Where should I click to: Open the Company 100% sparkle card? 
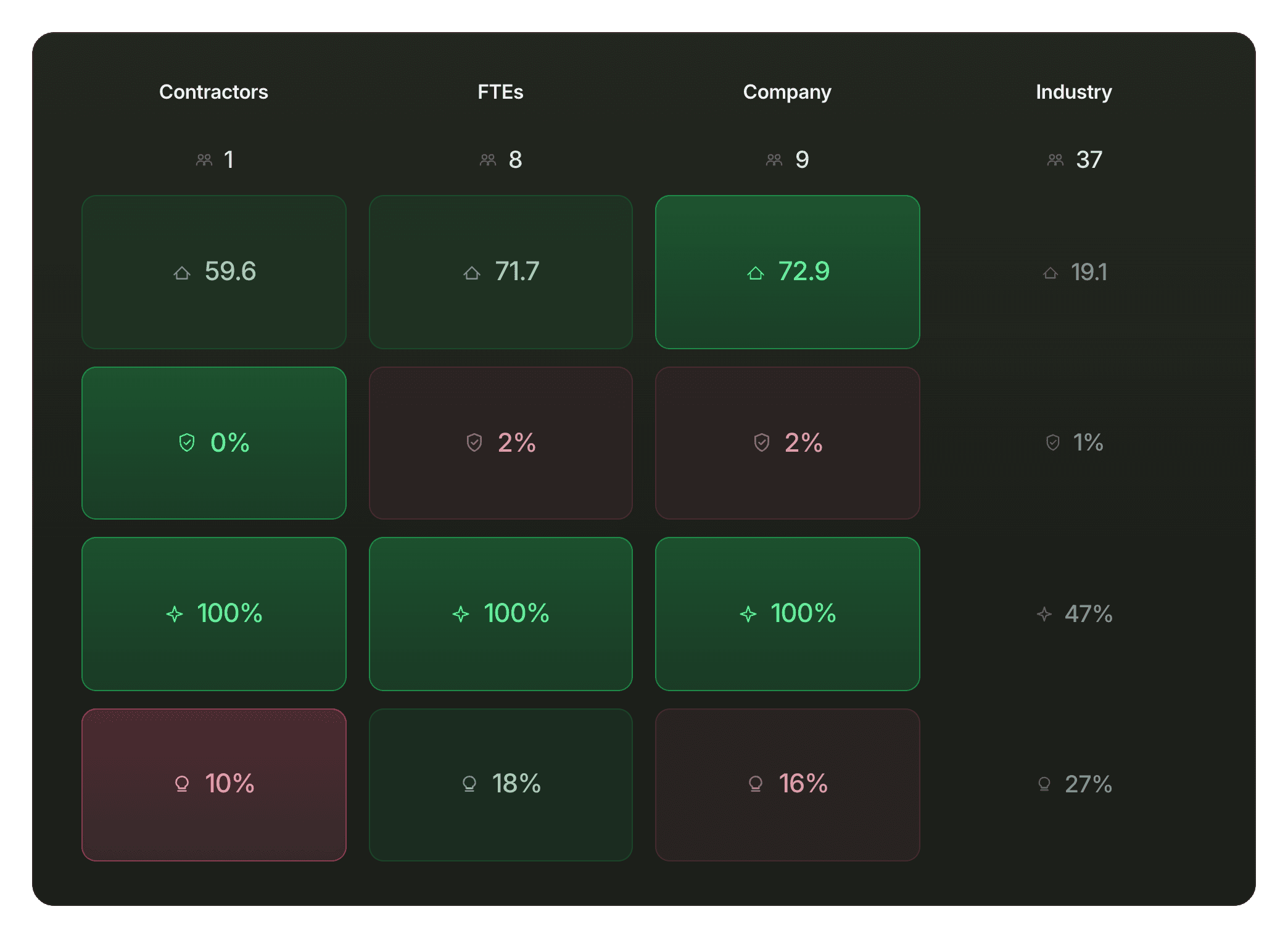click(x=788, y=614)
